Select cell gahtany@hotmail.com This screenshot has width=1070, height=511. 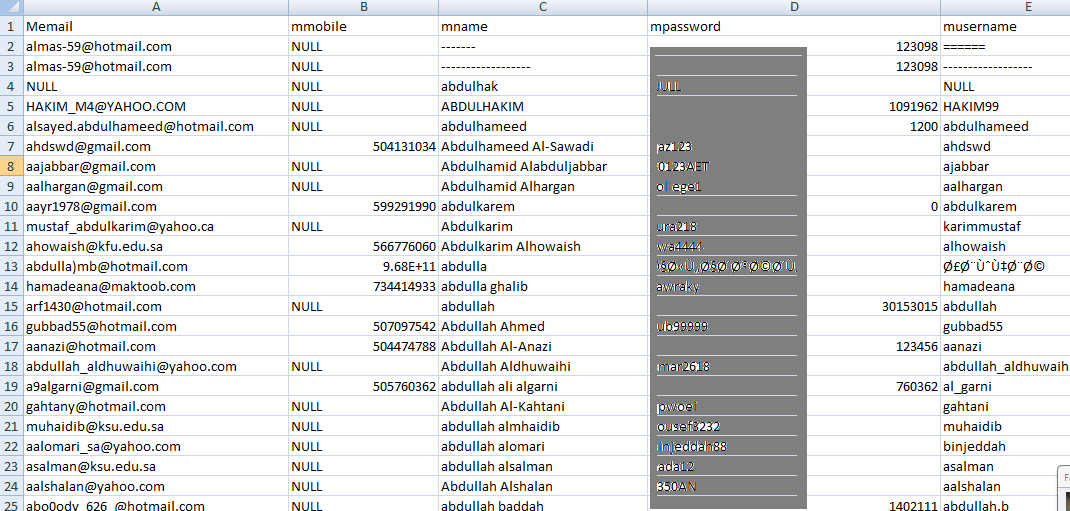click(156, 407)
